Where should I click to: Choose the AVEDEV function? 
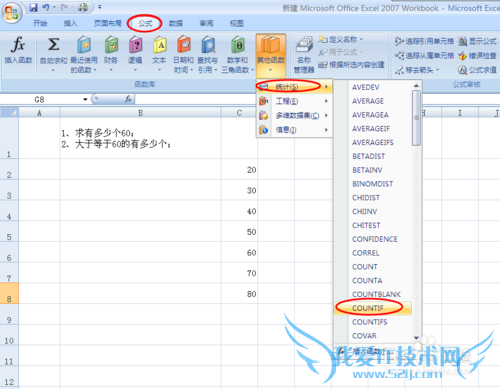(366, 87)
